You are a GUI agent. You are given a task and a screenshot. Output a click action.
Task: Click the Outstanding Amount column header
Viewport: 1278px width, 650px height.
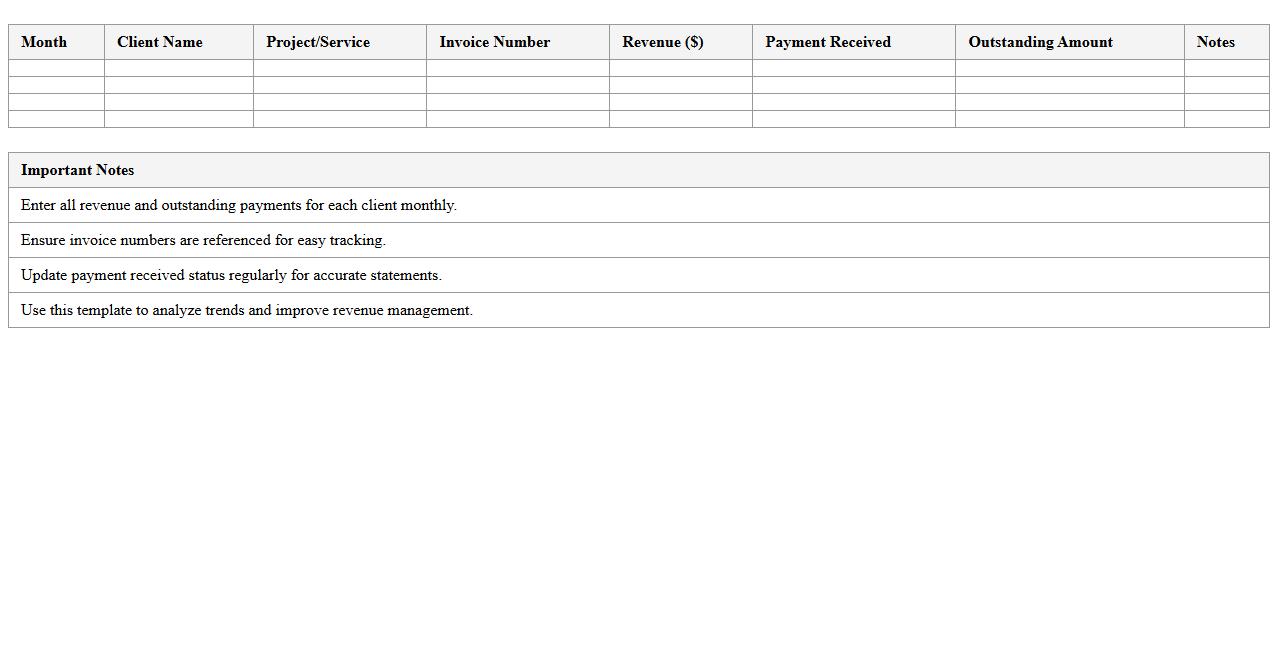pyautogui.click(x=1040, y=42)
